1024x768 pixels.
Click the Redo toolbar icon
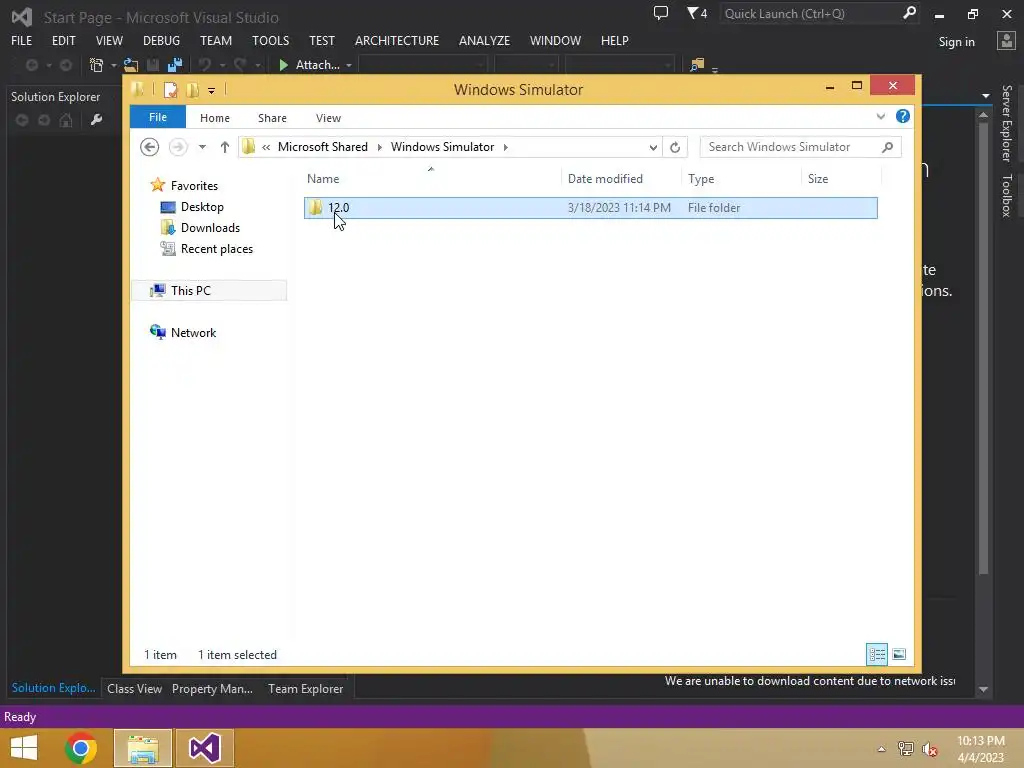coord(240,65)
